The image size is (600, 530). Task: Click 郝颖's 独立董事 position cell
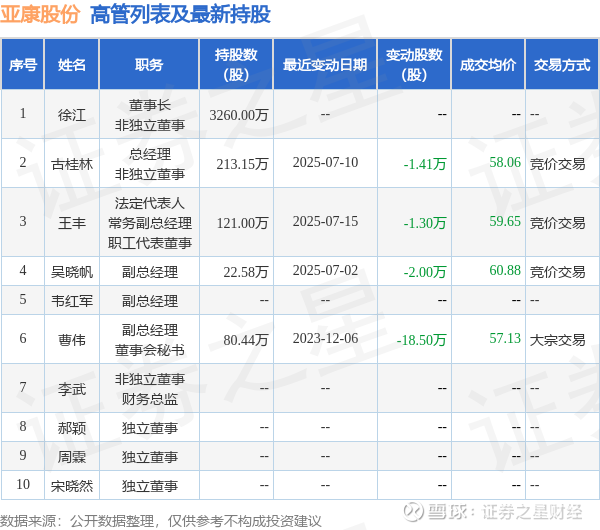[150, 428]
